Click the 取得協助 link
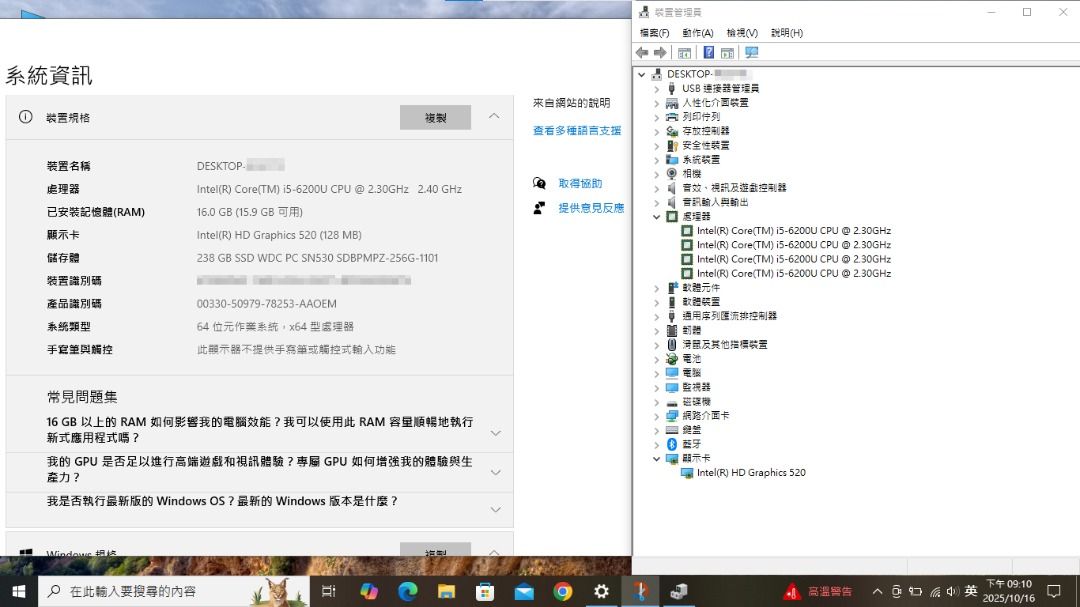 (580, 184)
